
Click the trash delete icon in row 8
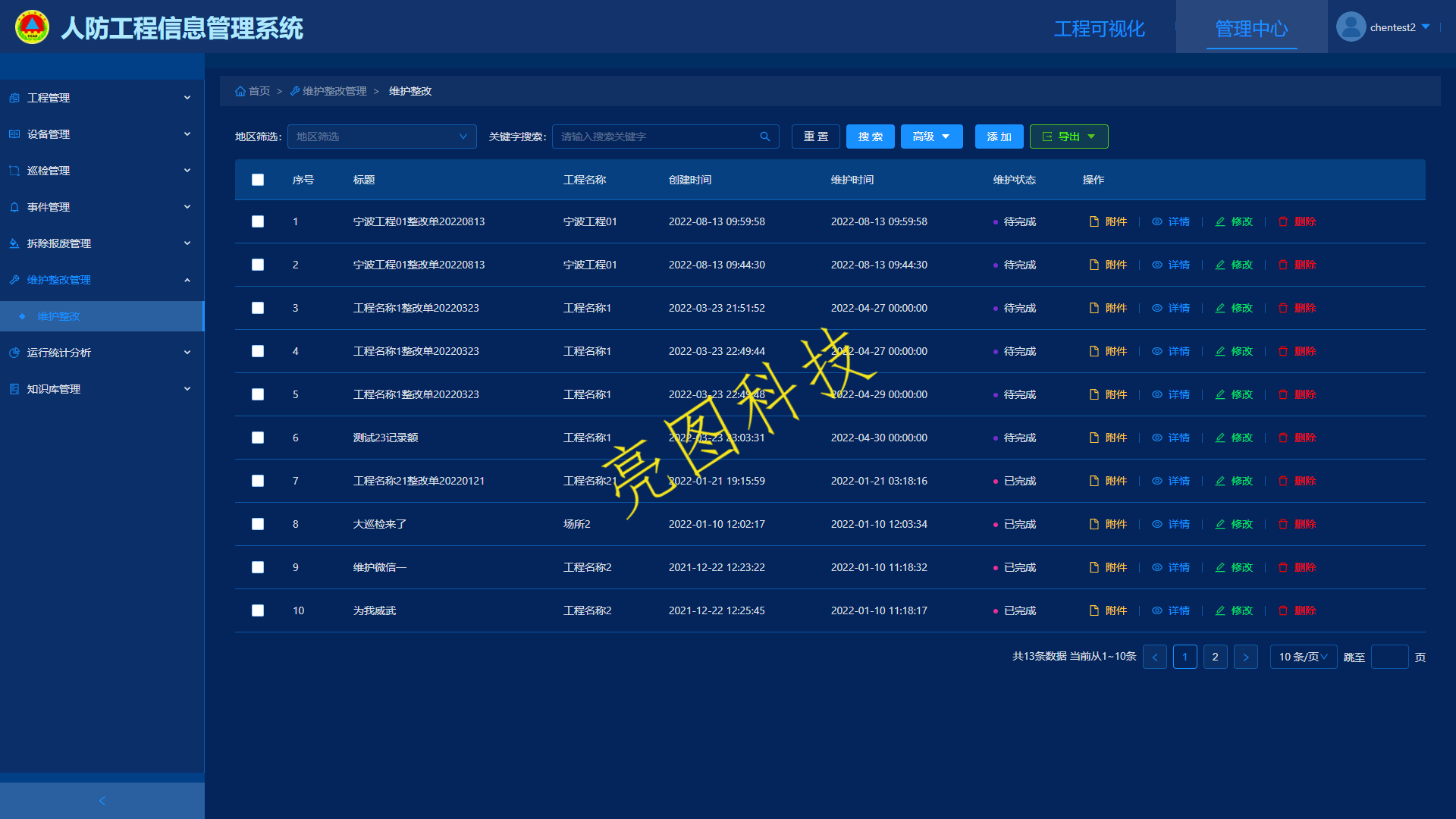click(x=1283, y=524)
